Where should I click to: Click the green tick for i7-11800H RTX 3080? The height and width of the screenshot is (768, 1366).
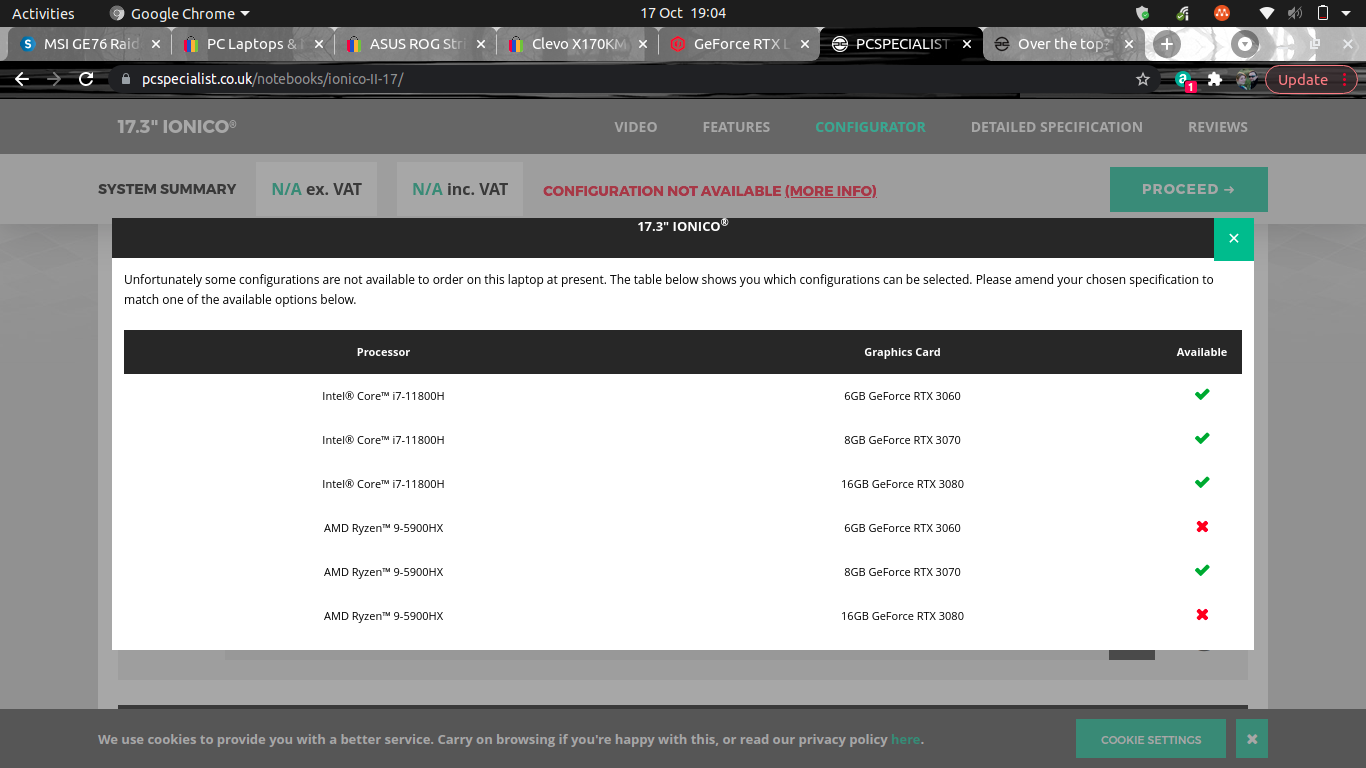pyautogui.click(x=1202, y=483)
